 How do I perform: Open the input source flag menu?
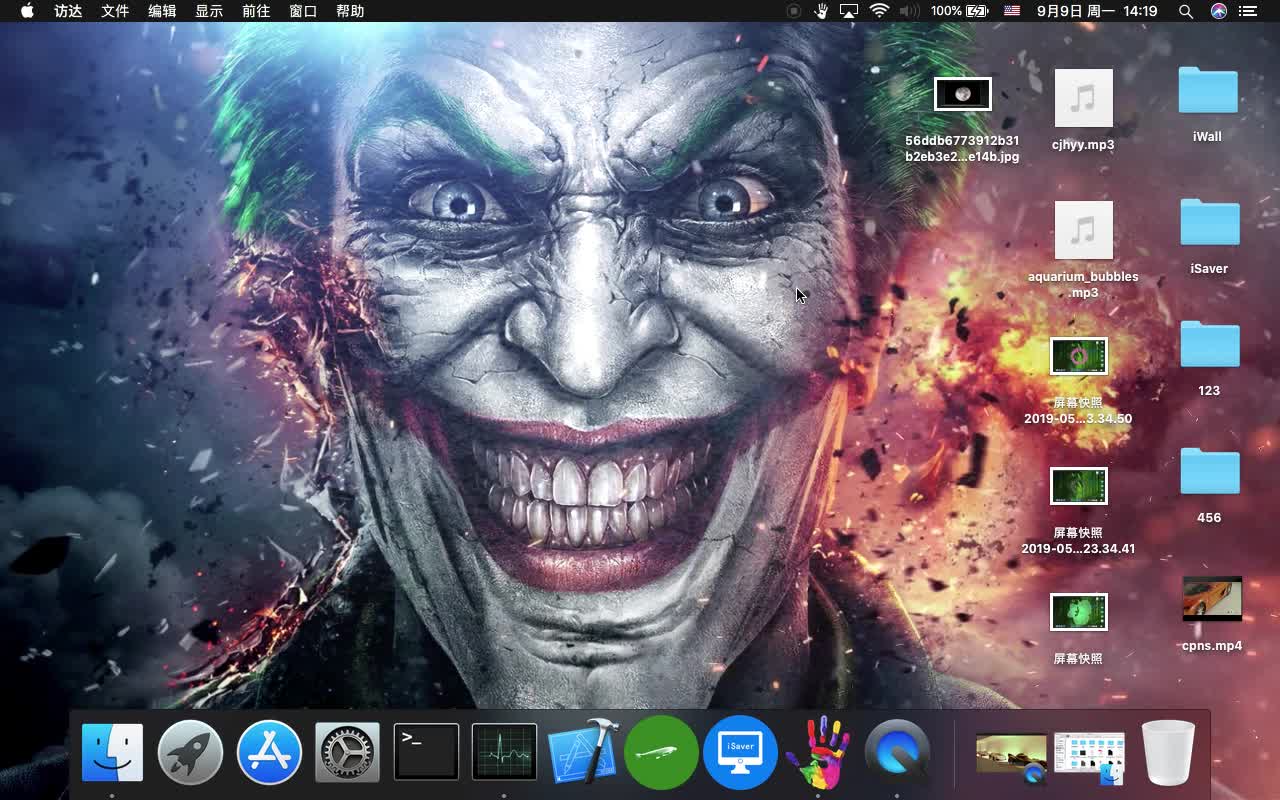(x=1012, y=11)
